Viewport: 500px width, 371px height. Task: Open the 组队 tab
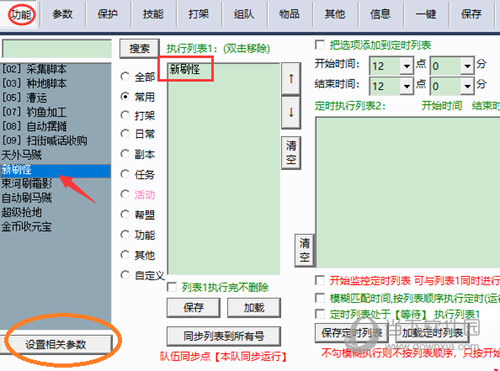244,14
